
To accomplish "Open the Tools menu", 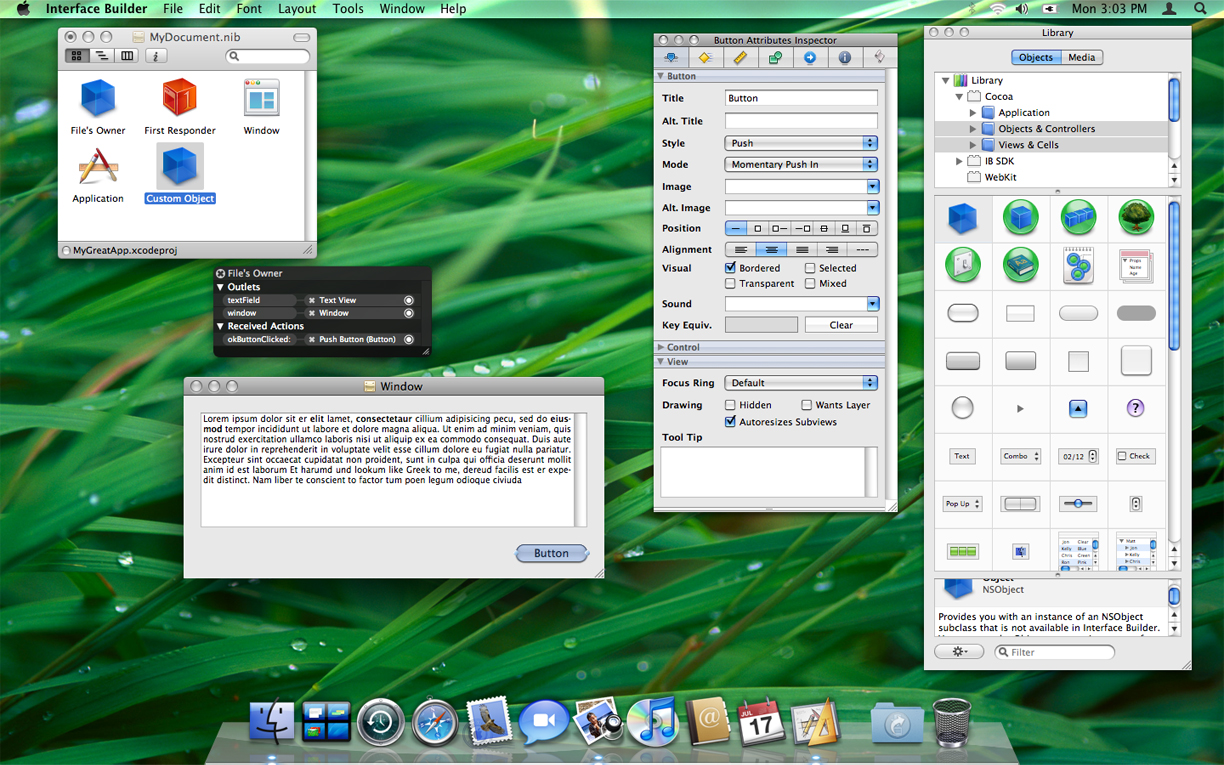I will (348, 9).
